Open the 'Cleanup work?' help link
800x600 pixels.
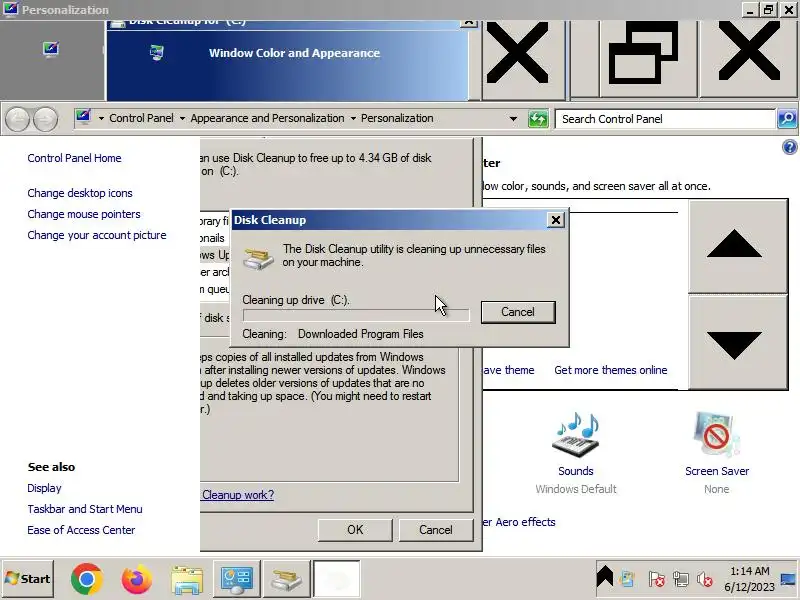(x=238, y=494)
